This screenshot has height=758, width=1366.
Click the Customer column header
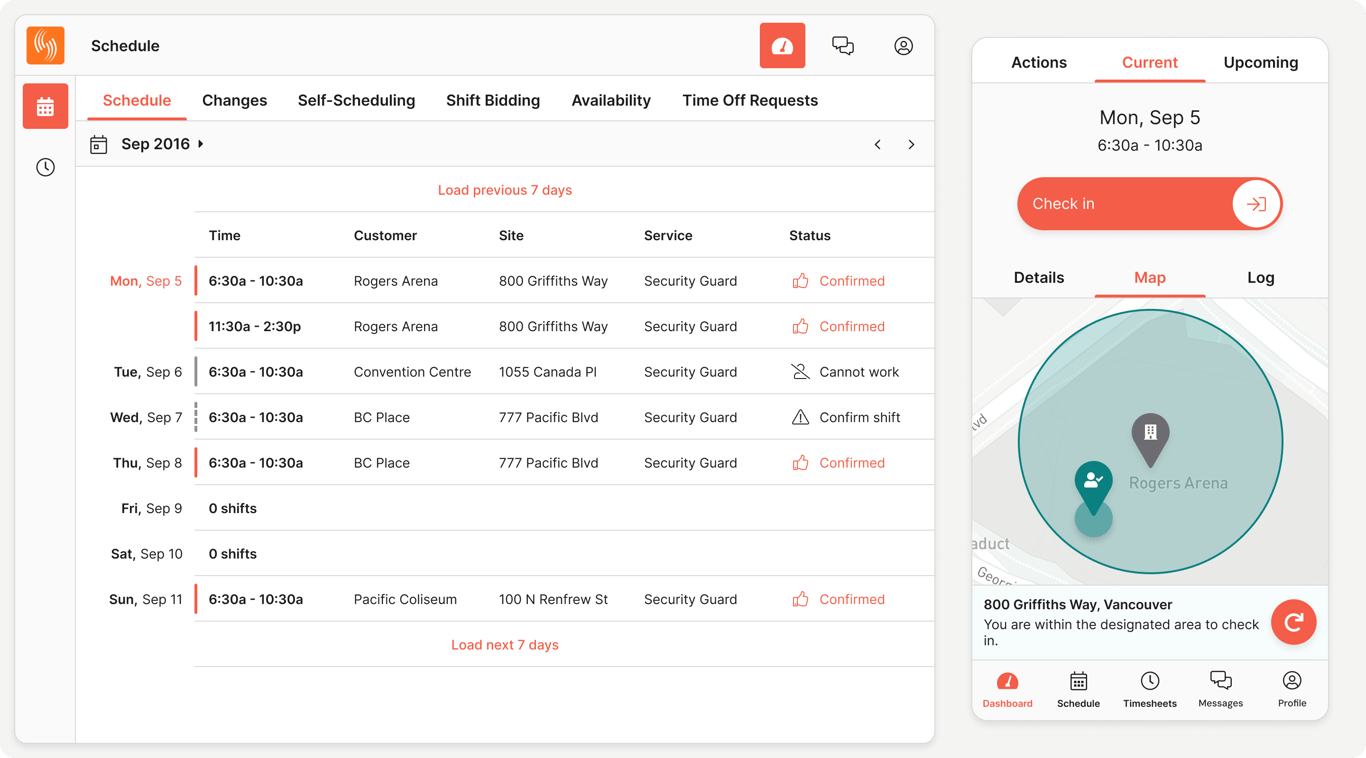pos(385,236)
